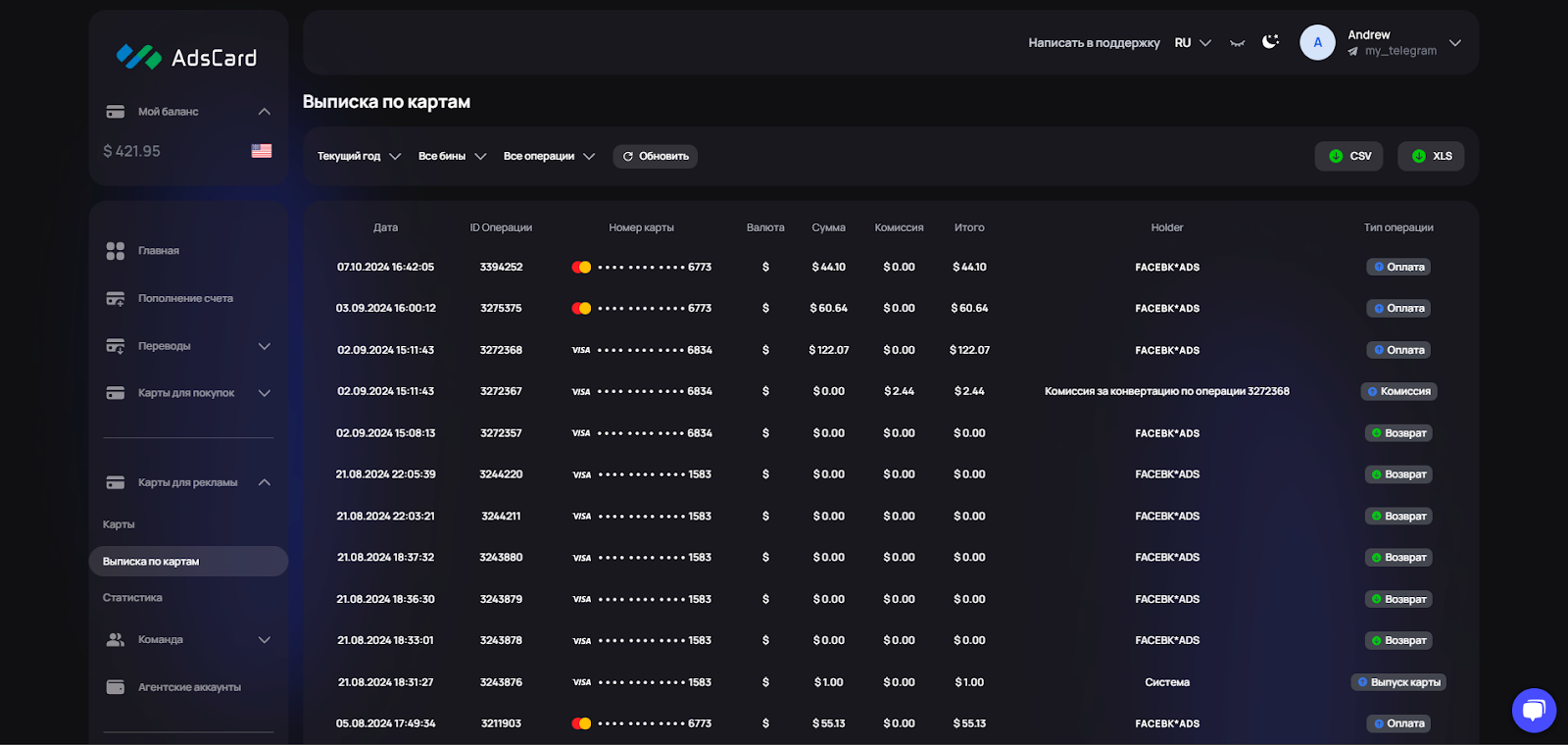Toggle the dark mode moon icon
1568x745 pixels.
click(1270, 41)
